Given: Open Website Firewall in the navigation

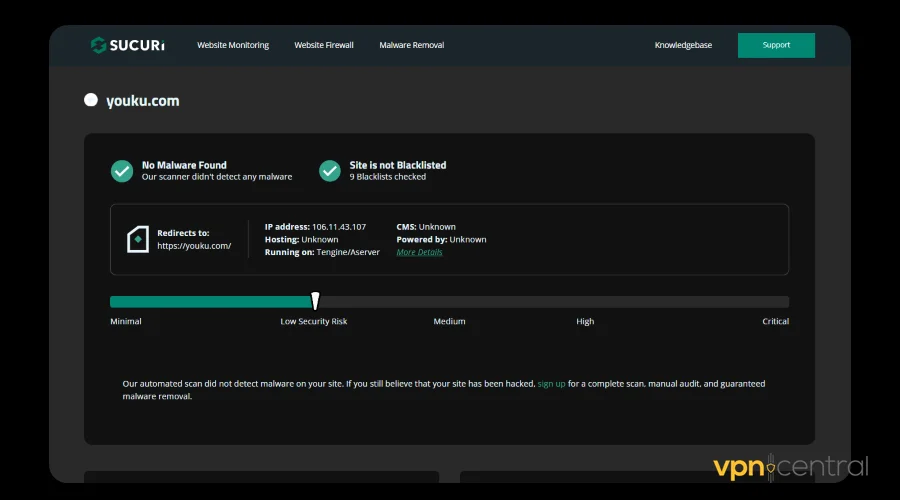Looking at the screenshot, I should tap(324, 45).
